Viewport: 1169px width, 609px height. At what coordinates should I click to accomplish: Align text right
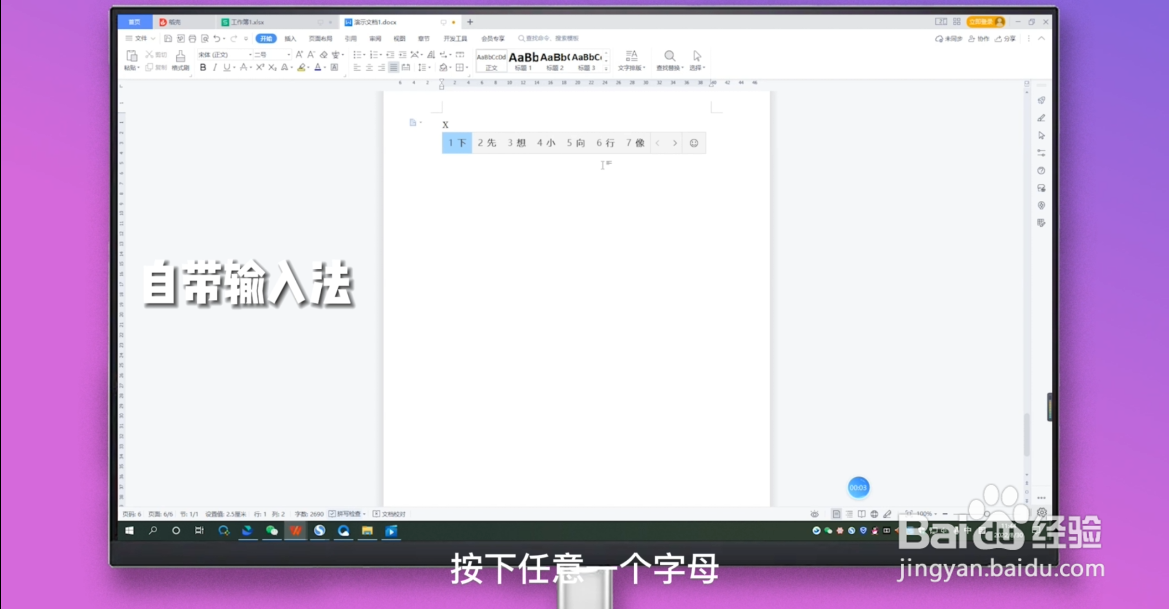click(x=381, y=68)
